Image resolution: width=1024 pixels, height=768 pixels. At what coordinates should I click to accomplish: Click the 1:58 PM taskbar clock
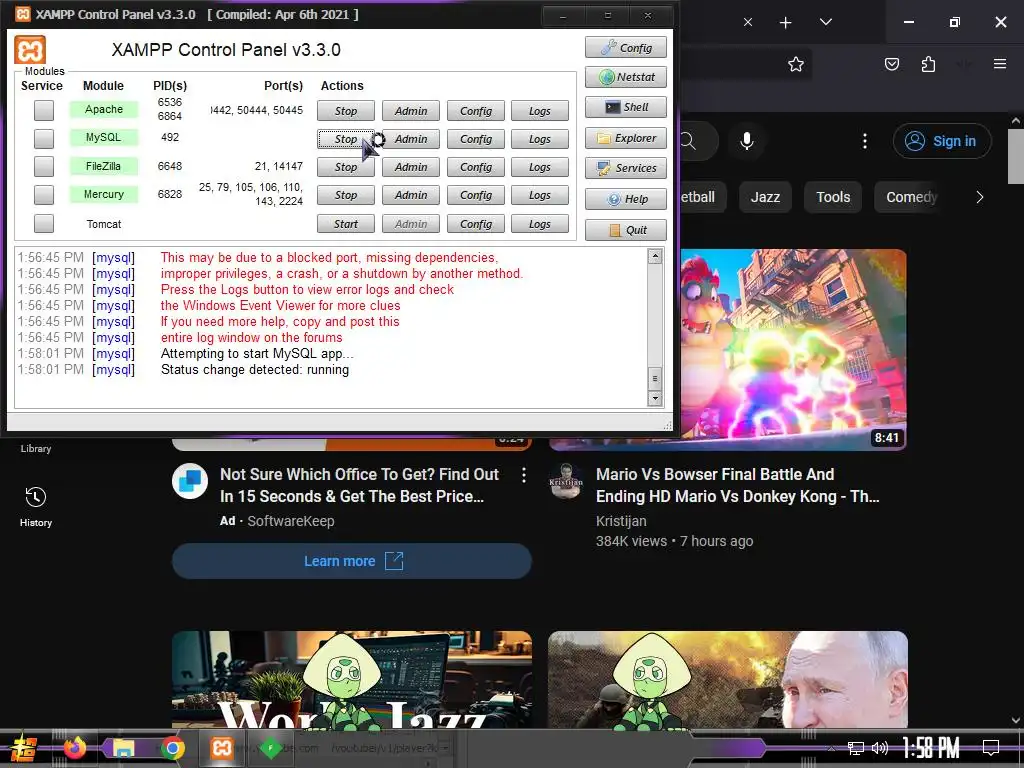point(931,747)
